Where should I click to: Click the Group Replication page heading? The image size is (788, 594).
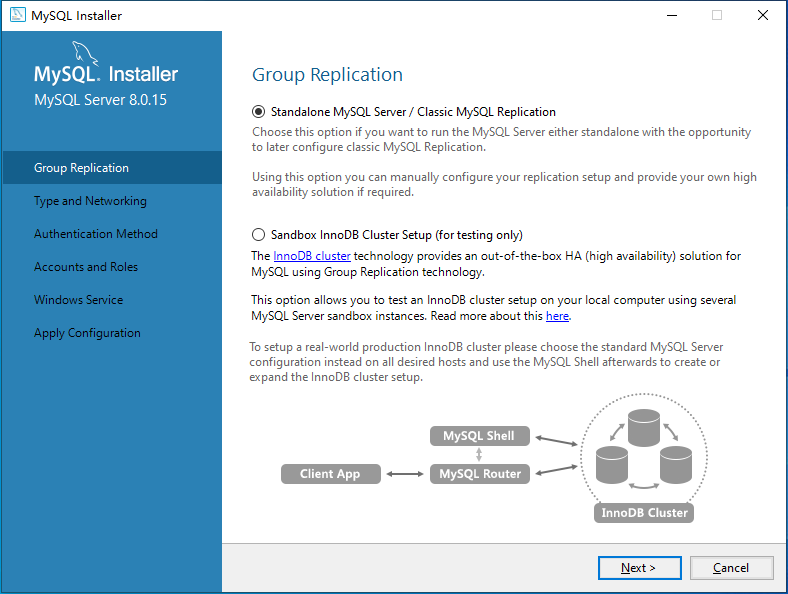(x=327, y=75)
